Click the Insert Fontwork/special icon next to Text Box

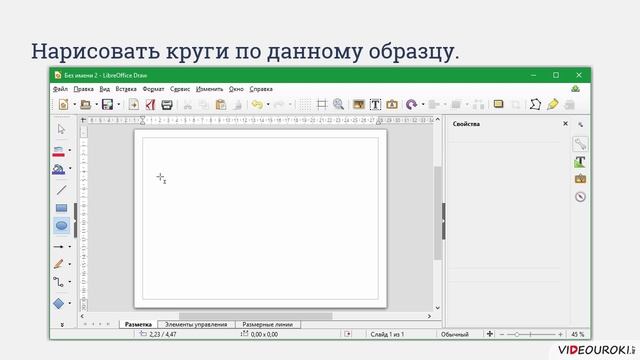coord(392,104)
